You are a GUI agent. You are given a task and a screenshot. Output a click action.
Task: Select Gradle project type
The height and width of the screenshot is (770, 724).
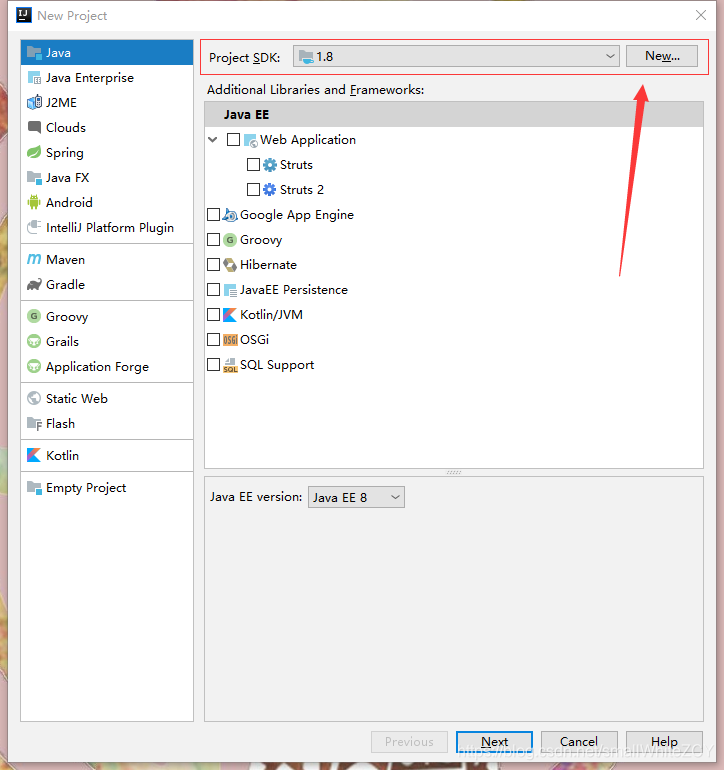click(107, 284)
